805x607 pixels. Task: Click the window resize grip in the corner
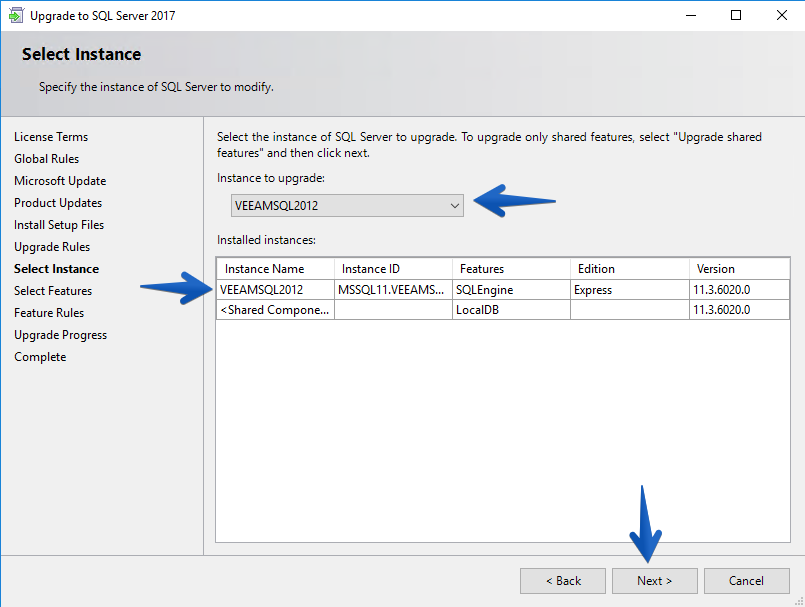[799, 601]
